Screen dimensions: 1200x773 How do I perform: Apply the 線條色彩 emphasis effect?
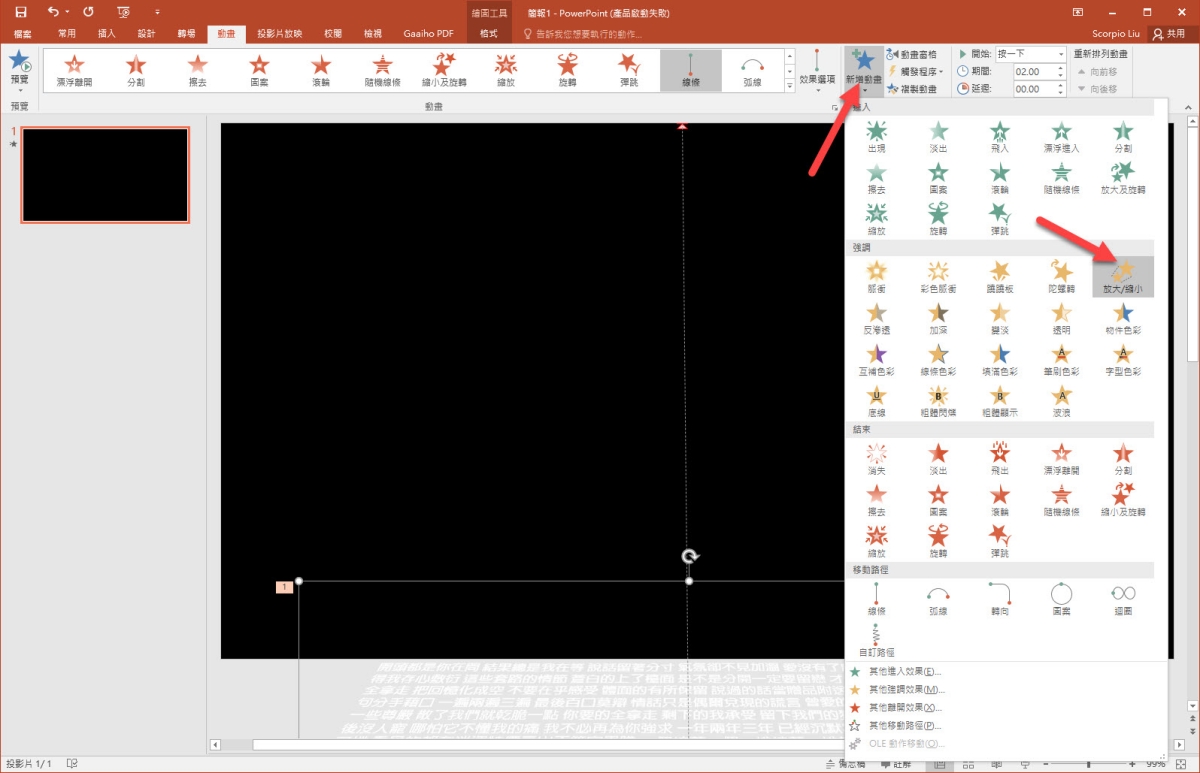(x=938, y=359)
